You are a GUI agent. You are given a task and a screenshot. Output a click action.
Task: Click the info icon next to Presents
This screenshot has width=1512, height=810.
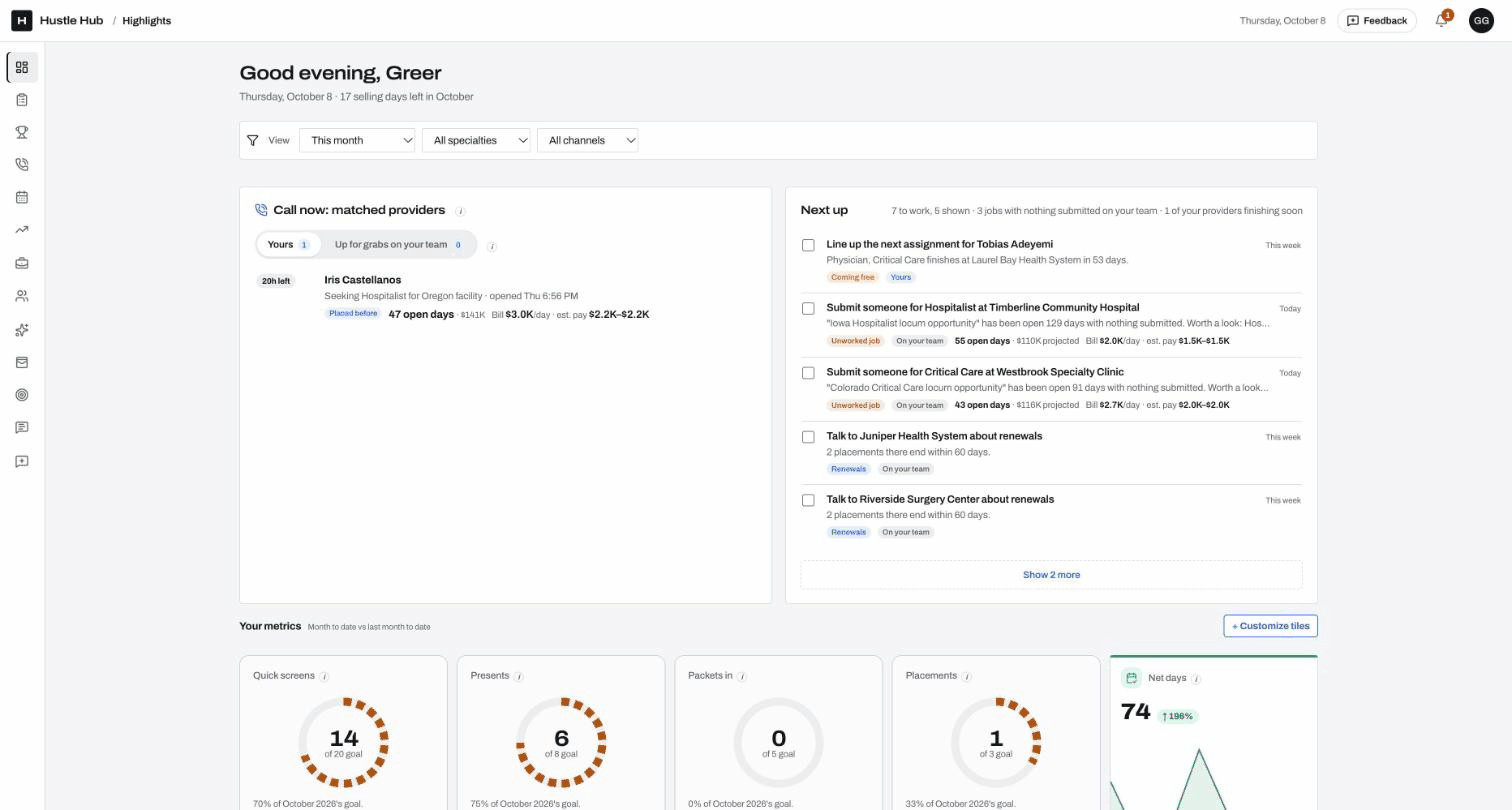[519, 676]
